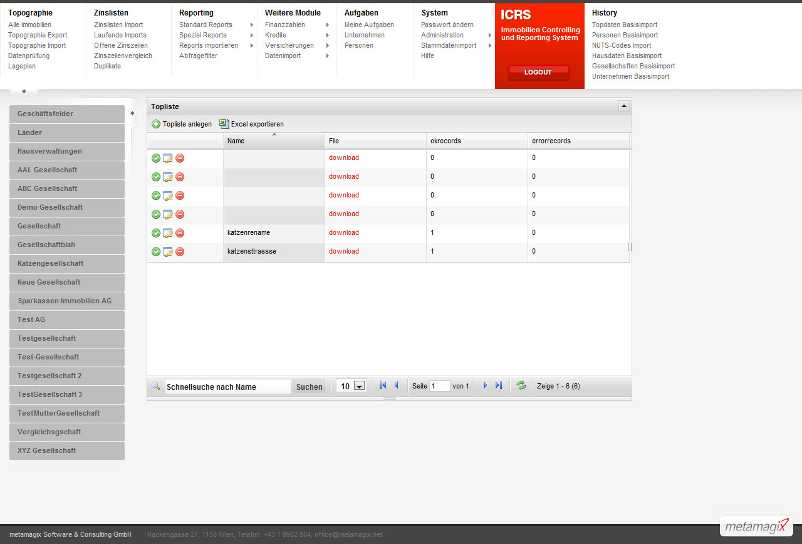Click the green confirm icon in katzenstrasse row
Screen dimensions: 802x544
click(x=156, y=252)
